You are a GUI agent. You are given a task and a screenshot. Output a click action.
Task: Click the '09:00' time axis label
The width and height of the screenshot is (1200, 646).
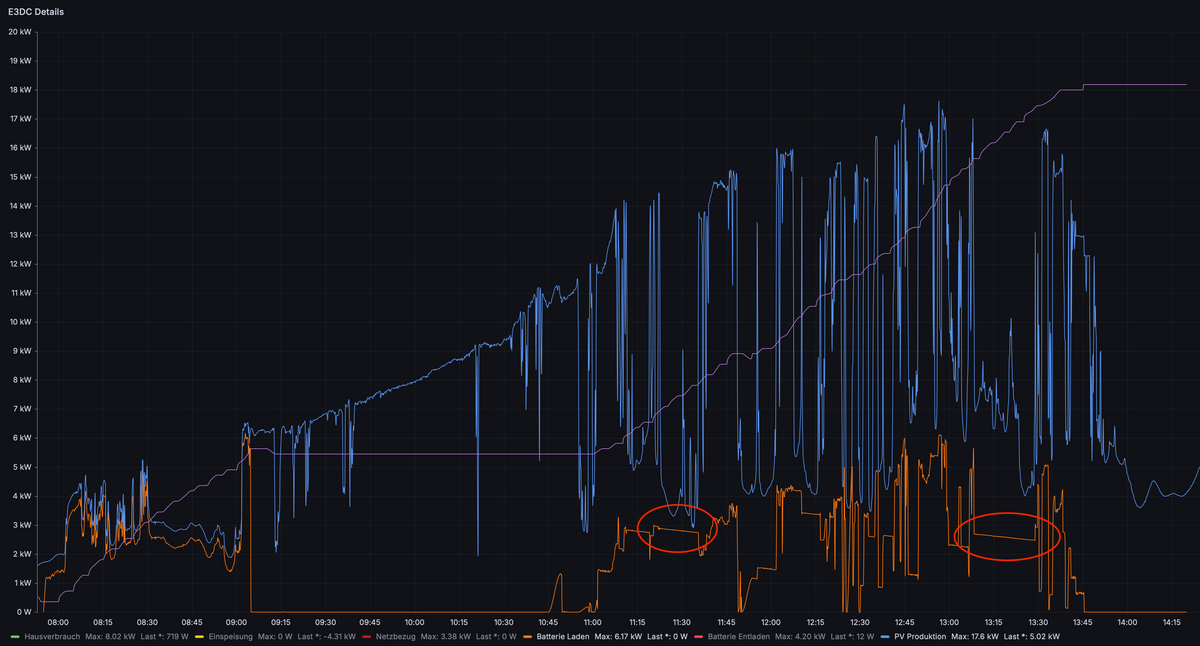(236, 622)
